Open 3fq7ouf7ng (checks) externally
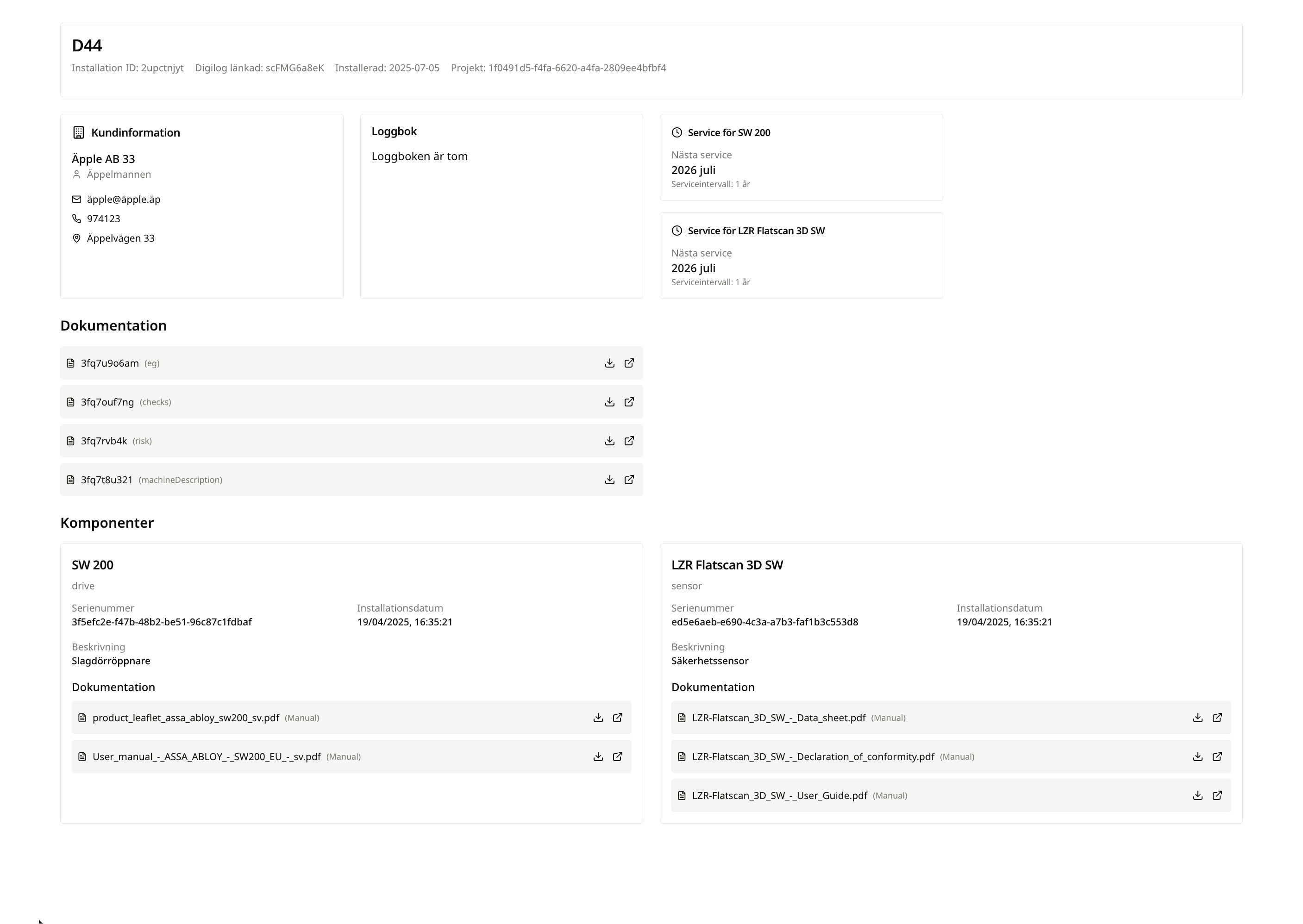The height and width of the screenshot is (924, 1303). pyautogui.click(x=629, y=402)
